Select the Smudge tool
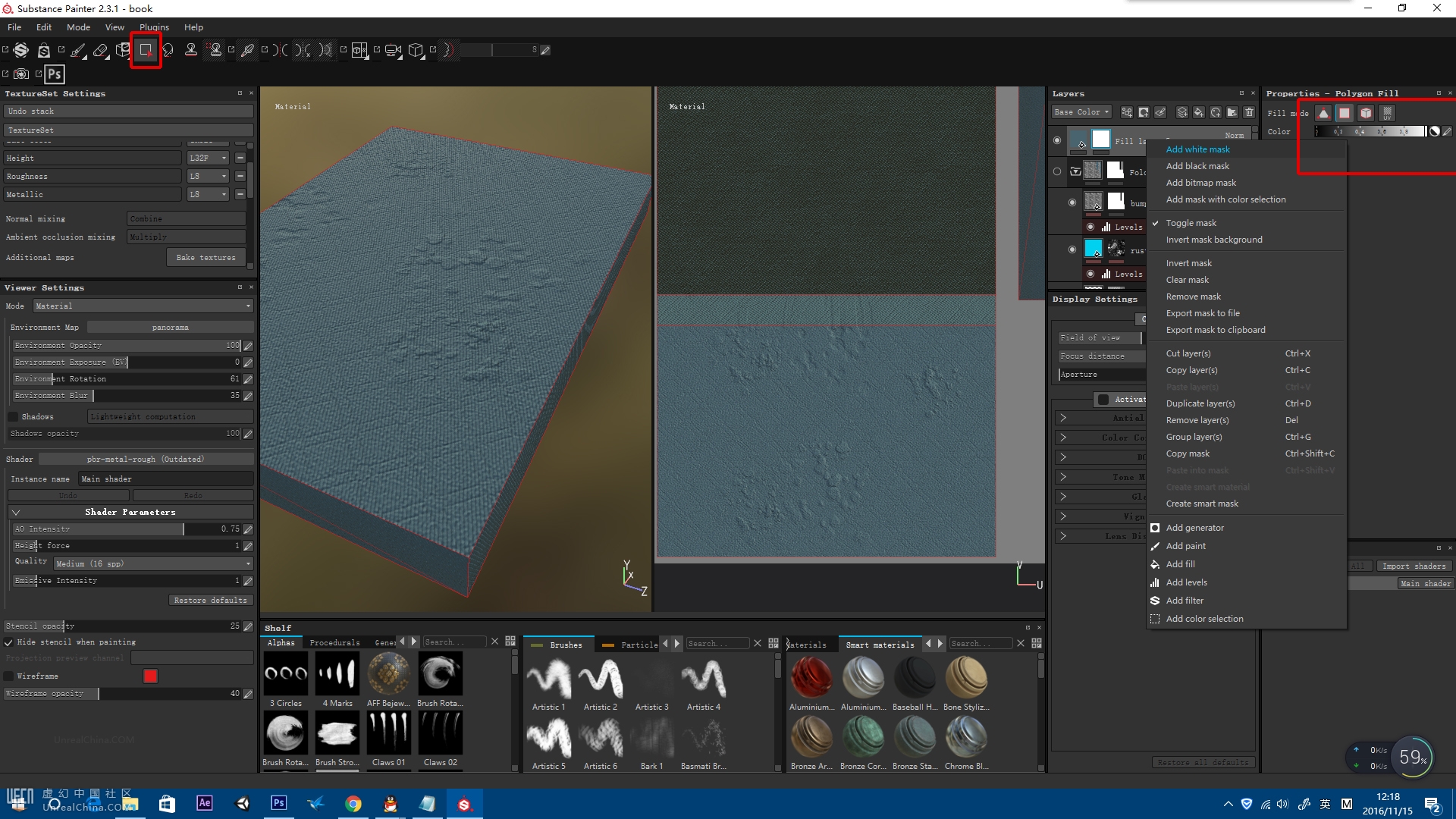 pyautogui.click(x=168, y=50)
